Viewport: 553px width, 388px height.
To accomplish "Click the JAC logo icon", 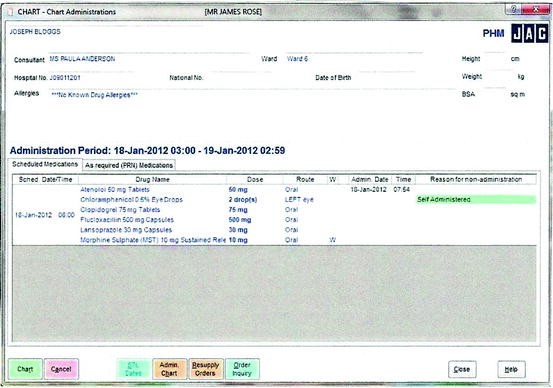I will pos(530,33).
